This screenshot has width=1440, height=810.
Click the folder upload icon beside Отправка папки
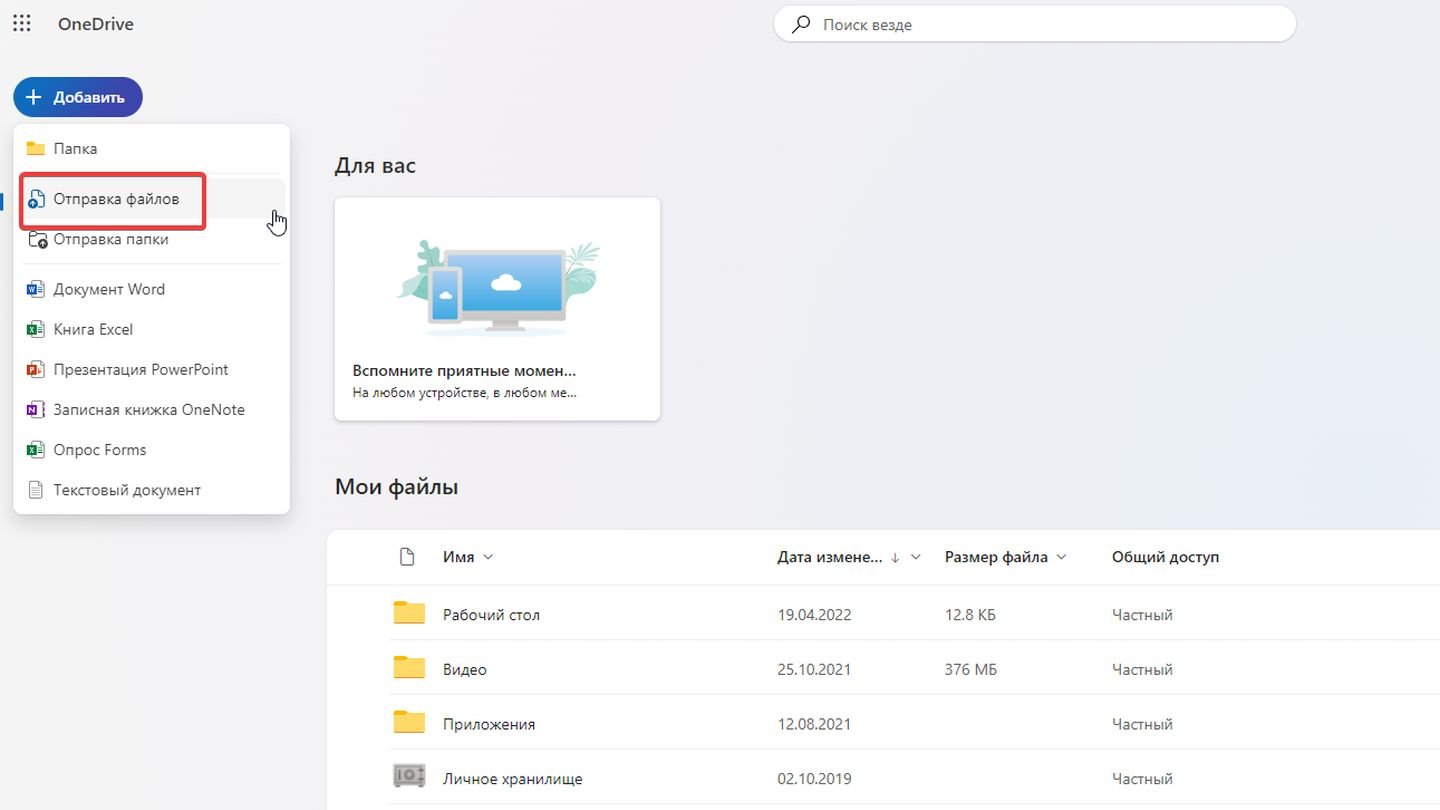37,240
